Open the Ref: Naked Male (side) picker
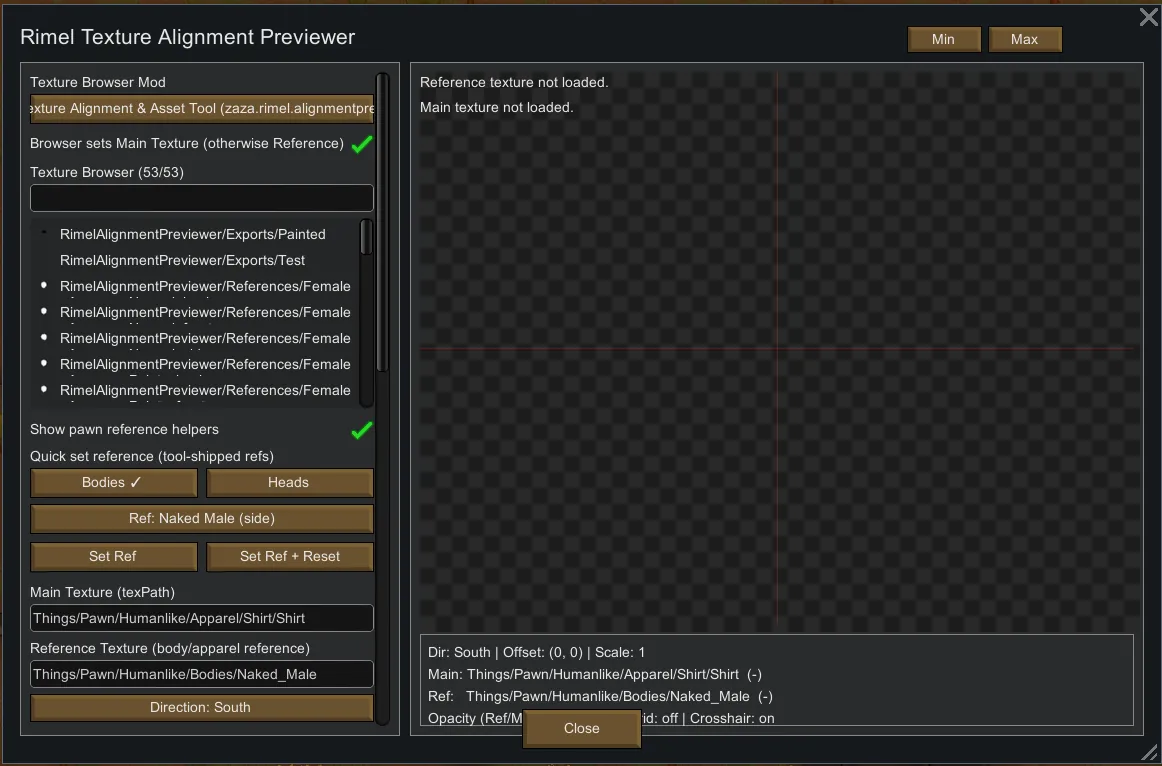Viewport: 1162px width, 766px height. point(201,519)
